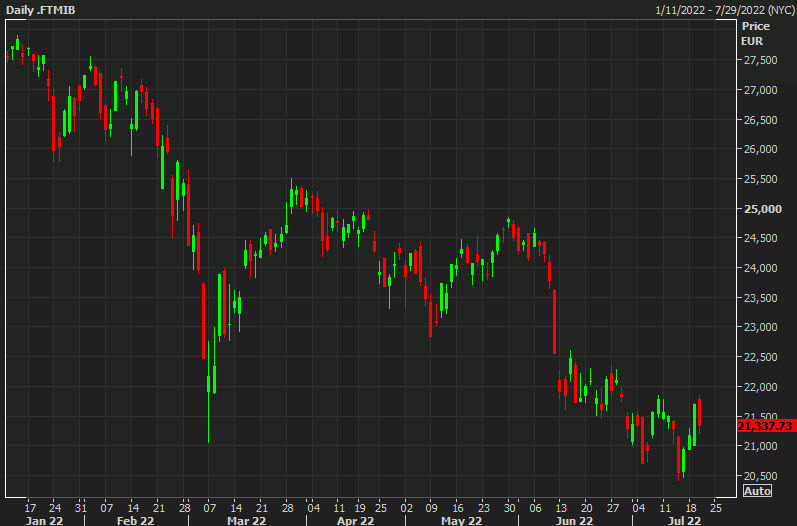The width and height of the screenshot is (797, 526).
Task: Select the Mar 22 month label
Action: 246,520
